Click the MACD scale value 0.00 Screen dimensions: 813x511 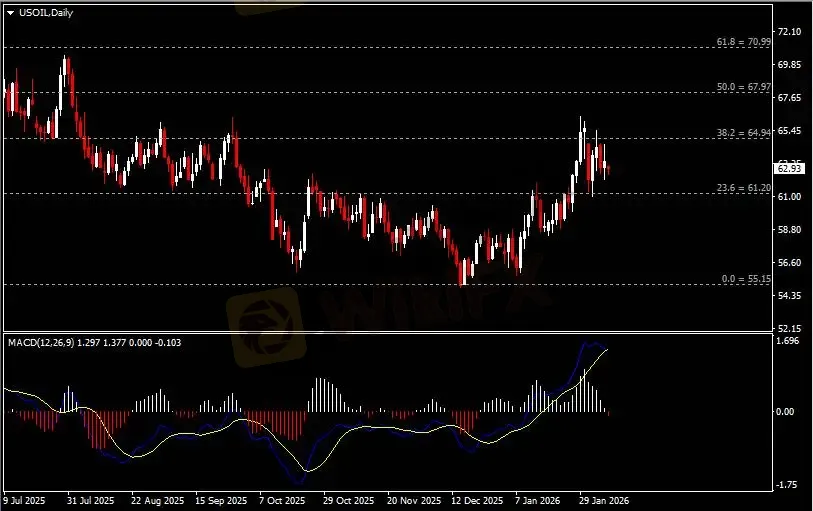785,411
